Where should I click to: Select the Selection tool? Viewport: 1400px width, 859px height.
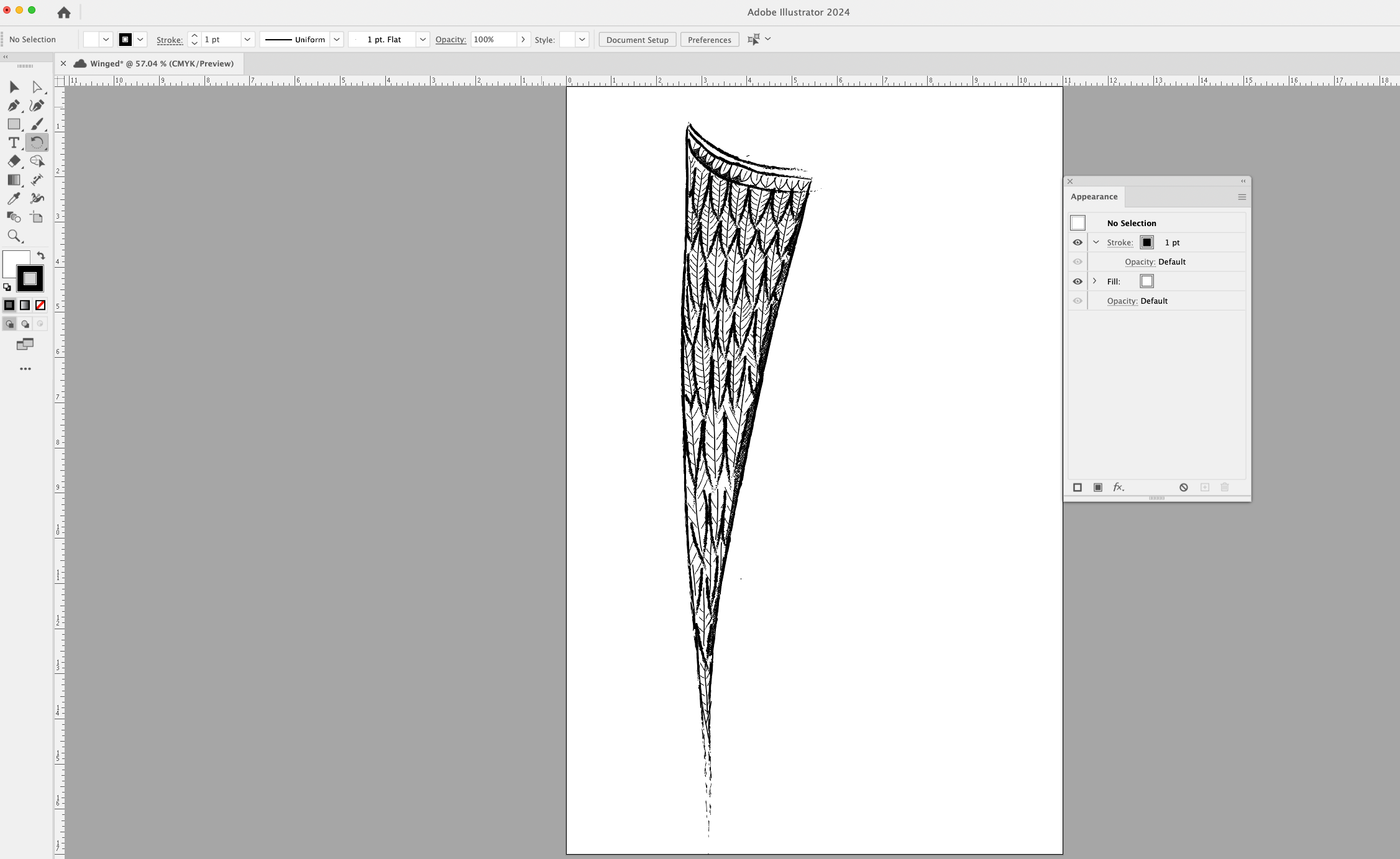point(14,87)
